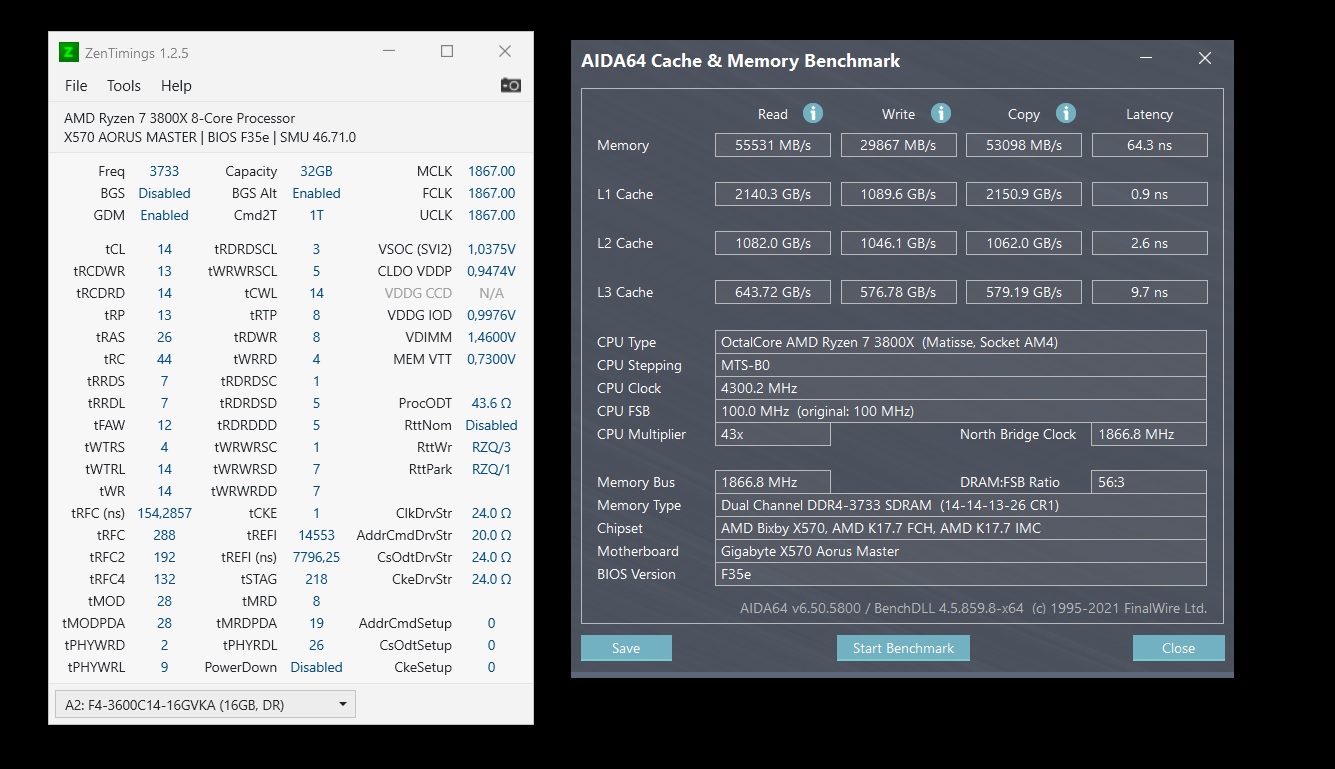Click Memory Type Dual Channel DDR4-3733 field

(961, 505)
